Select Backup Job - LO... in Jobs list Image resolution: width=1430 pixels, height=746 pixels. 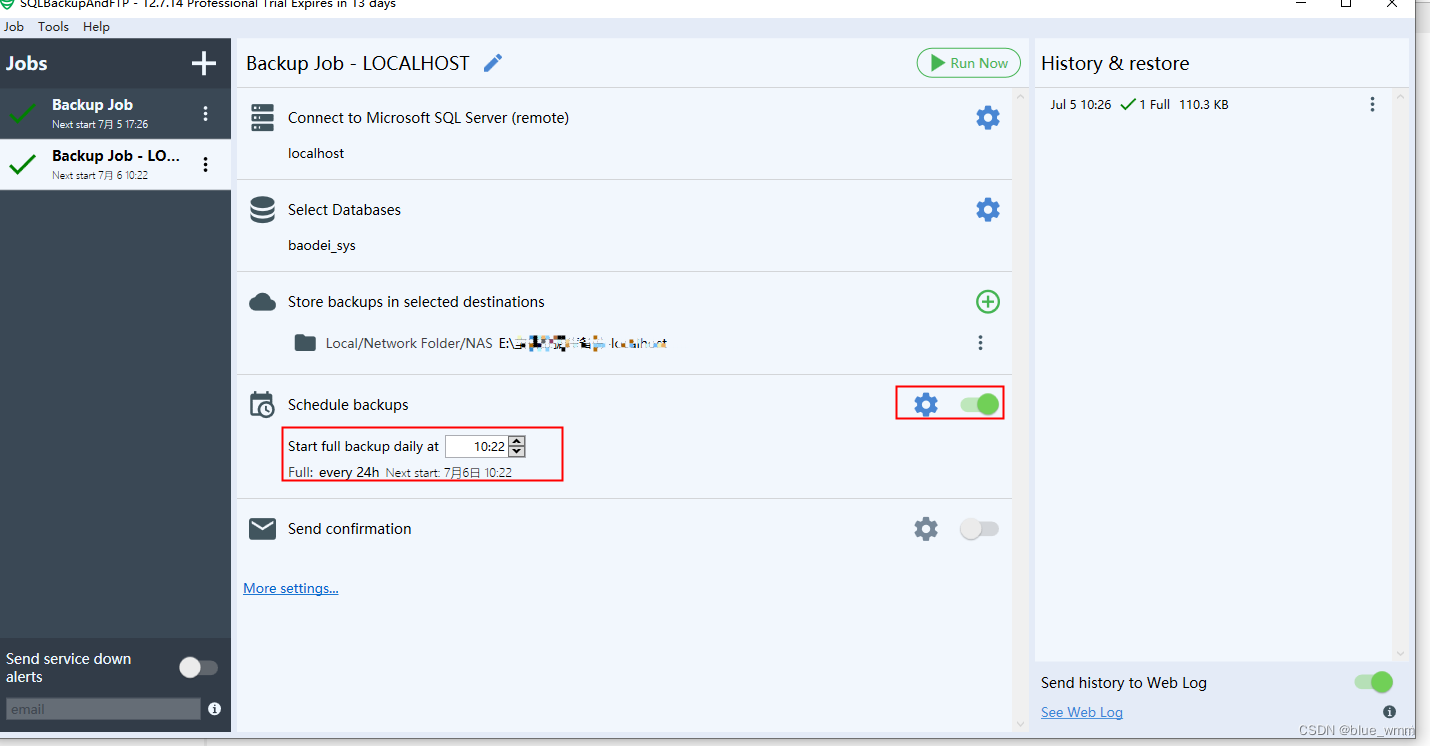tap(115, 165)
